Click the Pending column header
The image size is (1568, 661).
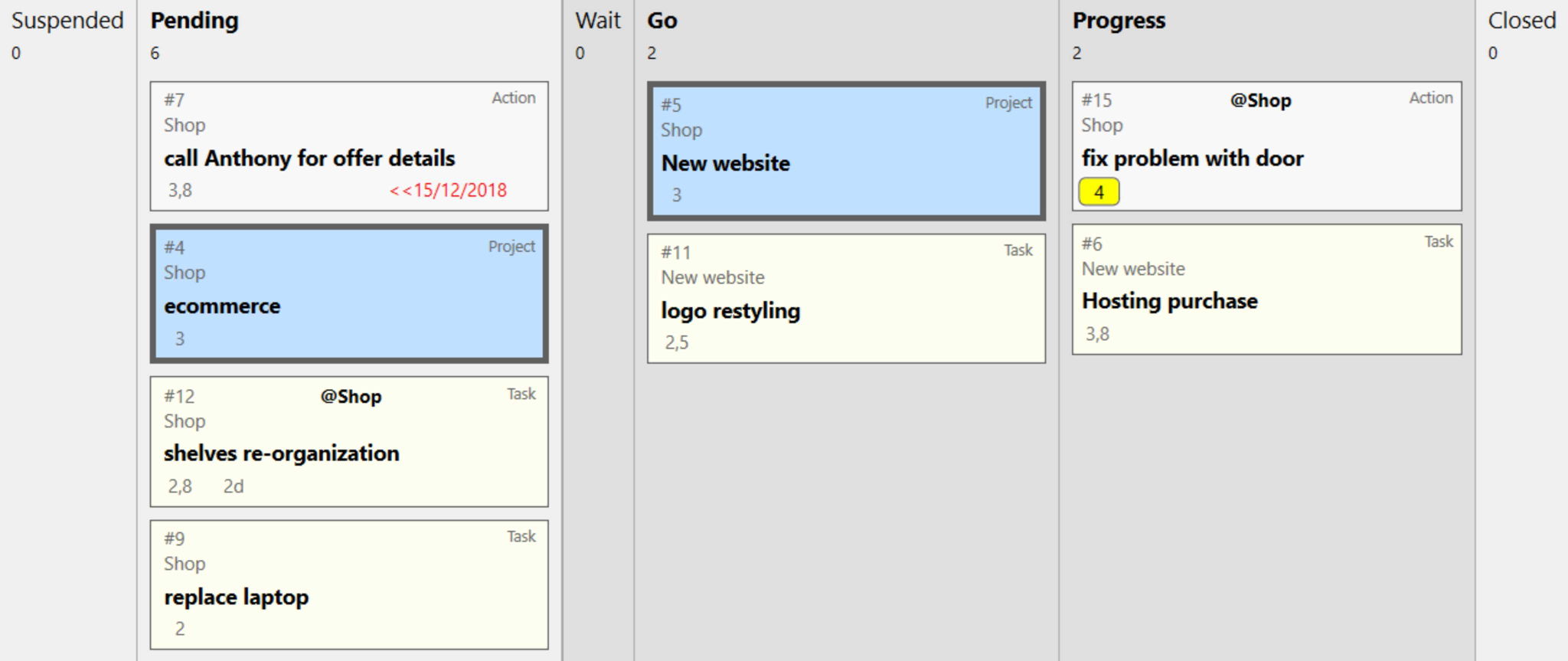pyautogui.click(x=194, y=21)
